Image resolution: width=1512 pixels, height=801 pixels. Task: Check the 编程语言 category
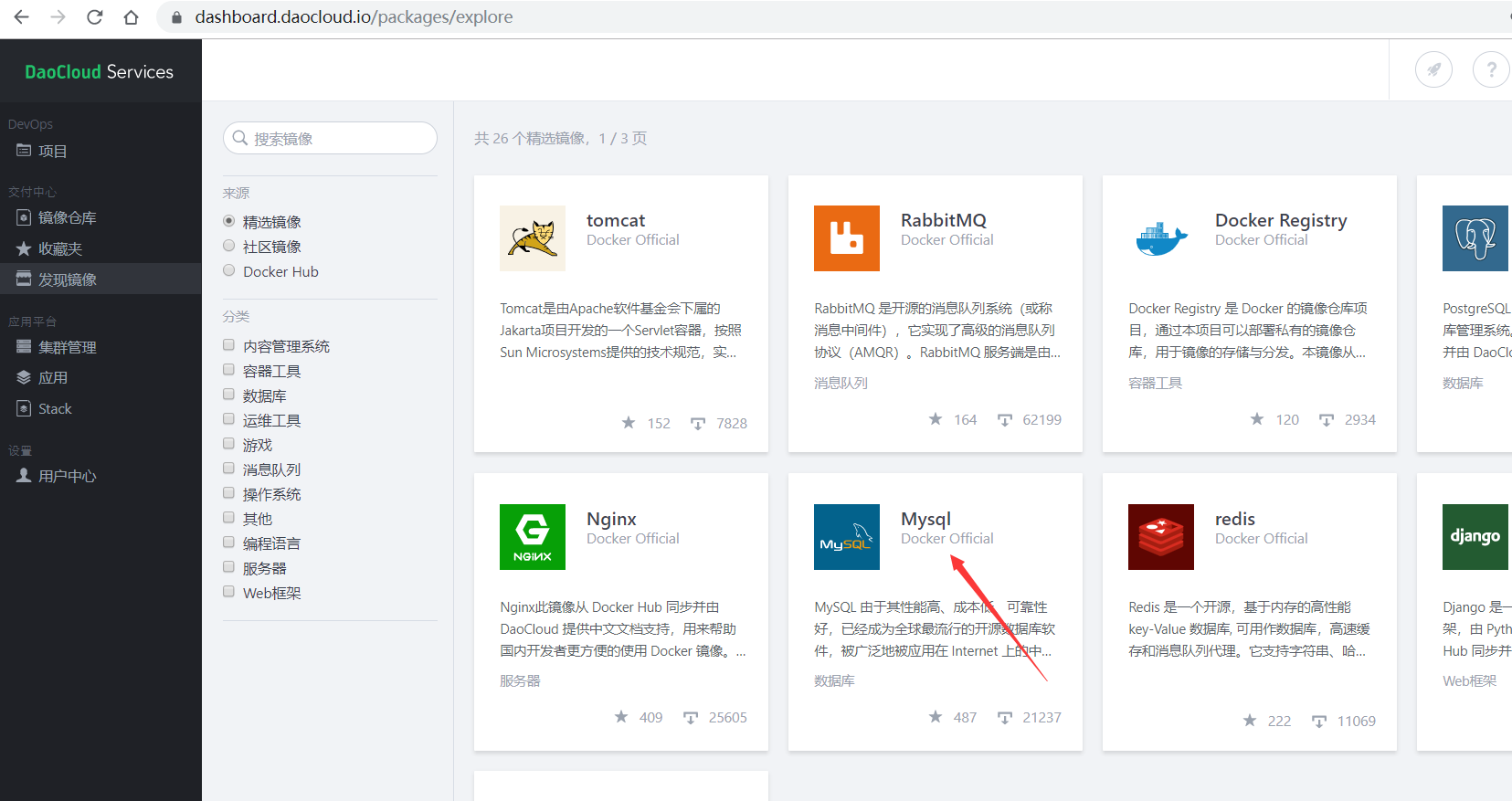[x=229, y=543]
